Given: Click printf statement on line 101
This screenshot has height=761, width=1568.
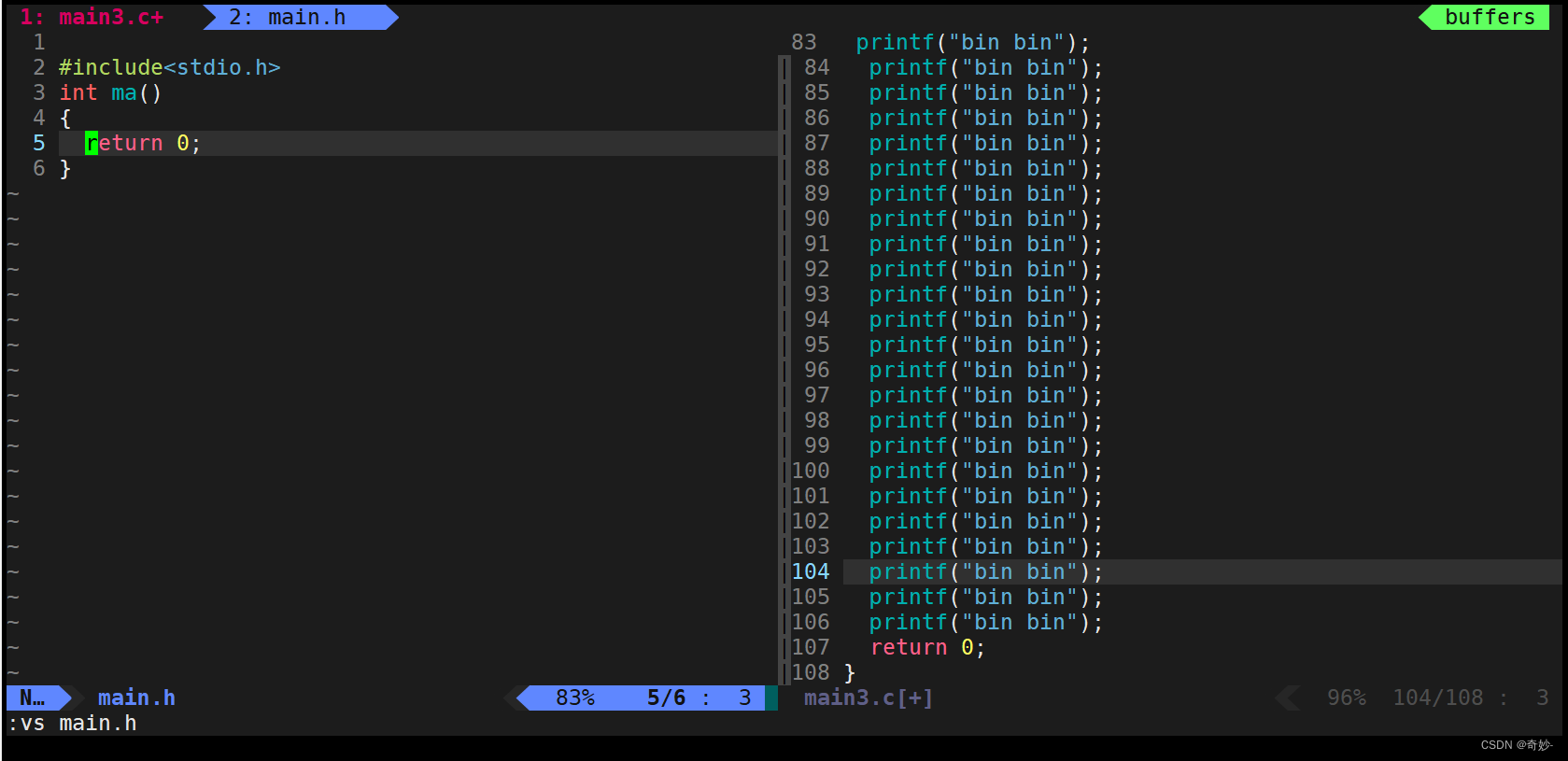Looking at the screenshot, I should coord(985,496).
